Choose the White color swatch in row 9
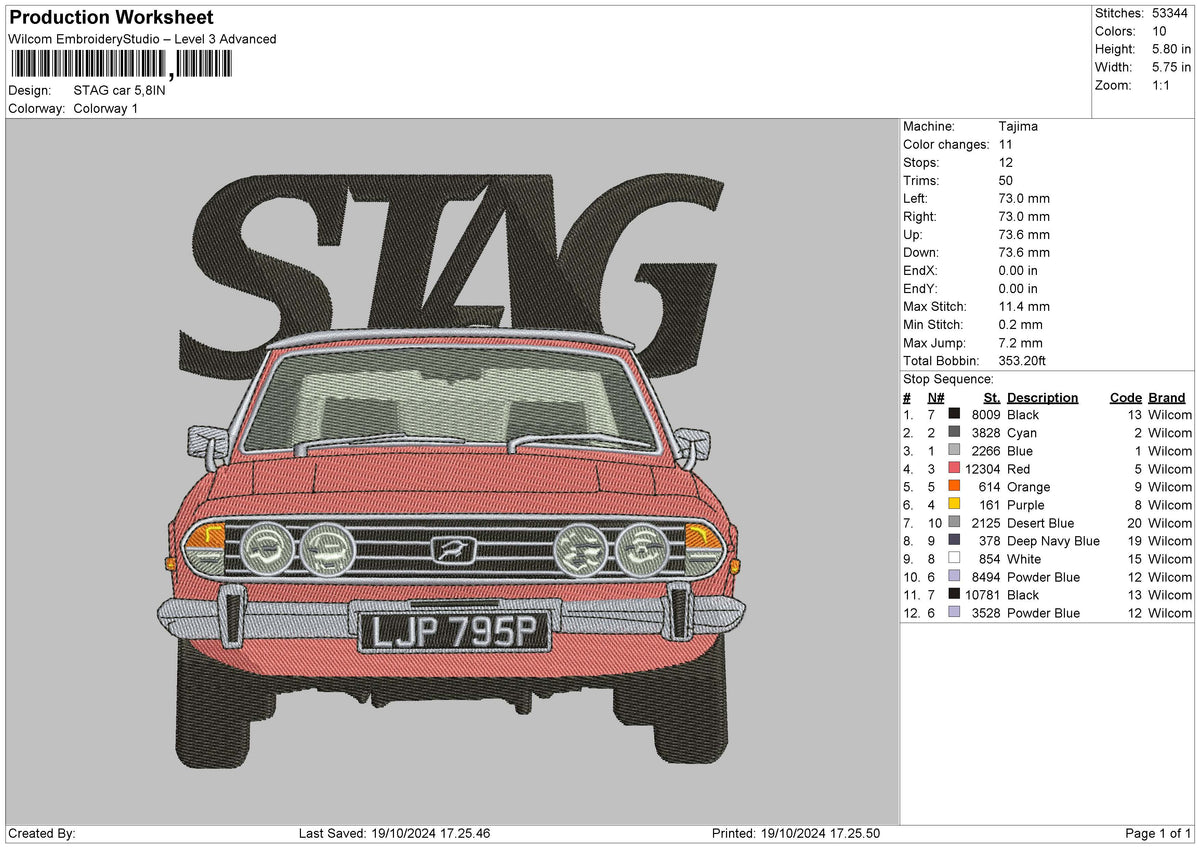Image resolution: width=1200 pixels, height=848 pixels. tap(954, 559)
